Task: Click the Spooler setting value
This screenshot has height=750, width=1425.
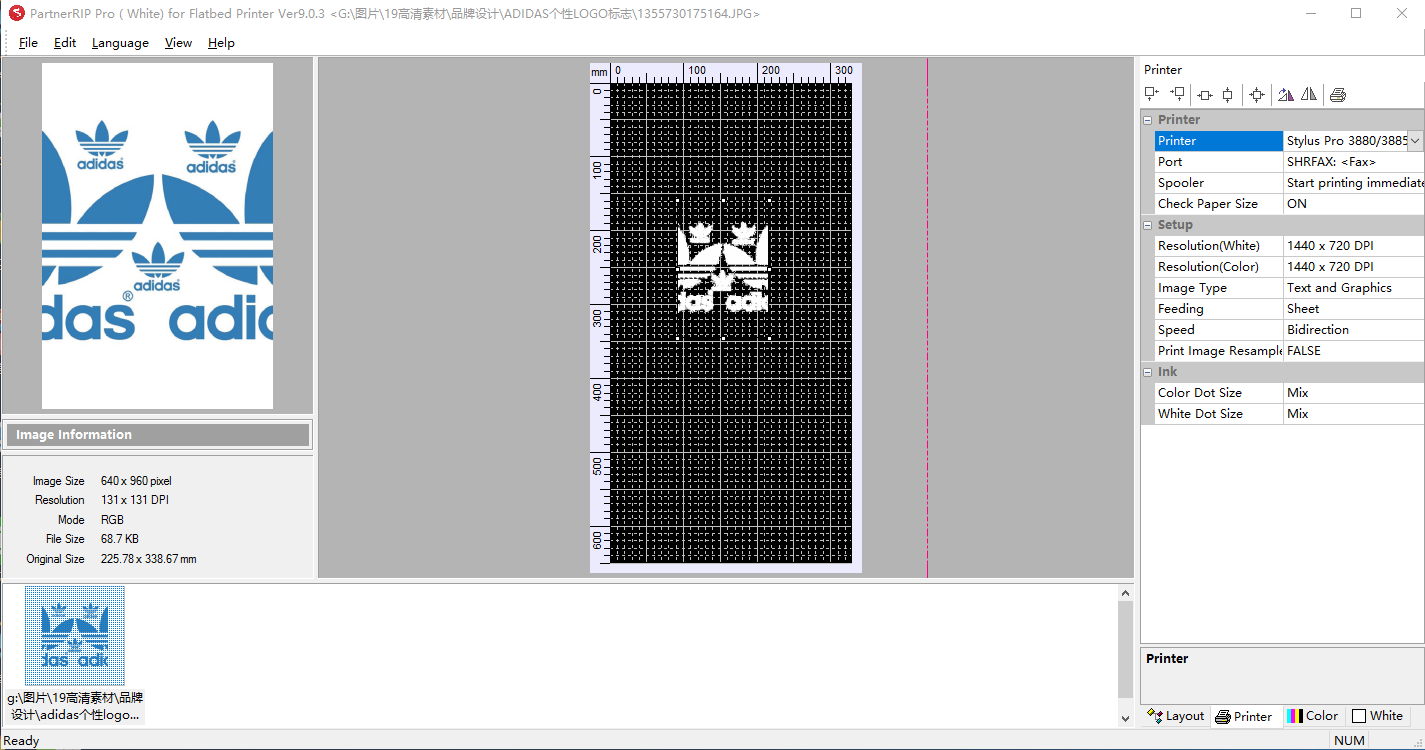Action: click(1353, 183)
